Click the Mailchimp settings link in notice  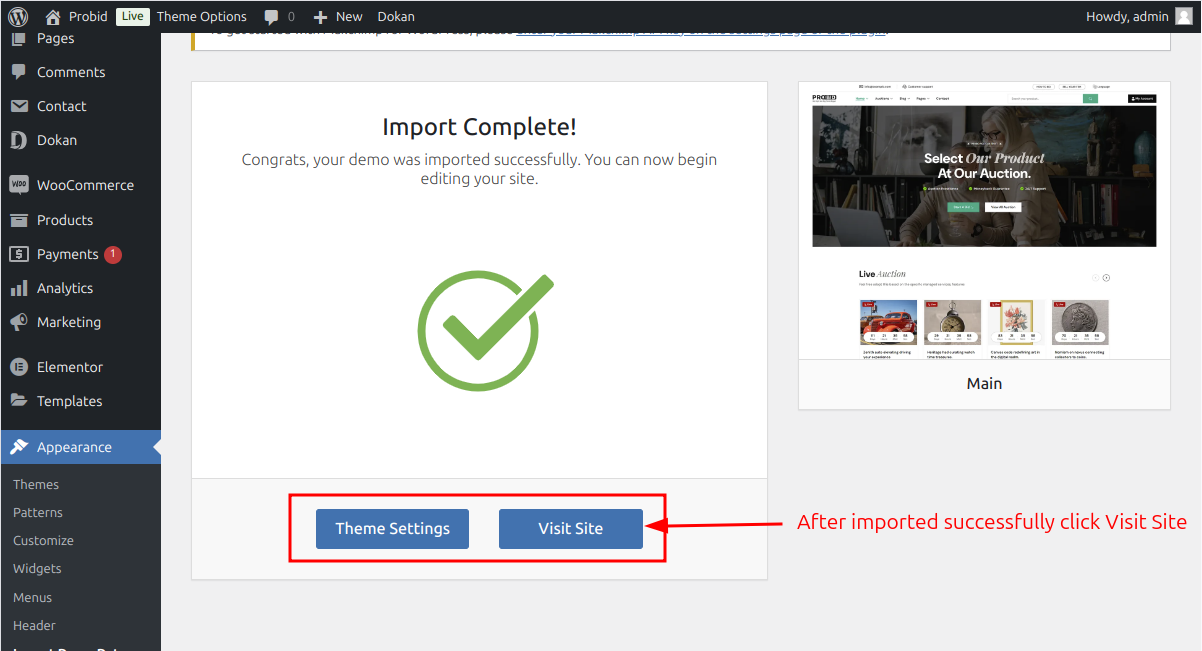pos(700,31)
